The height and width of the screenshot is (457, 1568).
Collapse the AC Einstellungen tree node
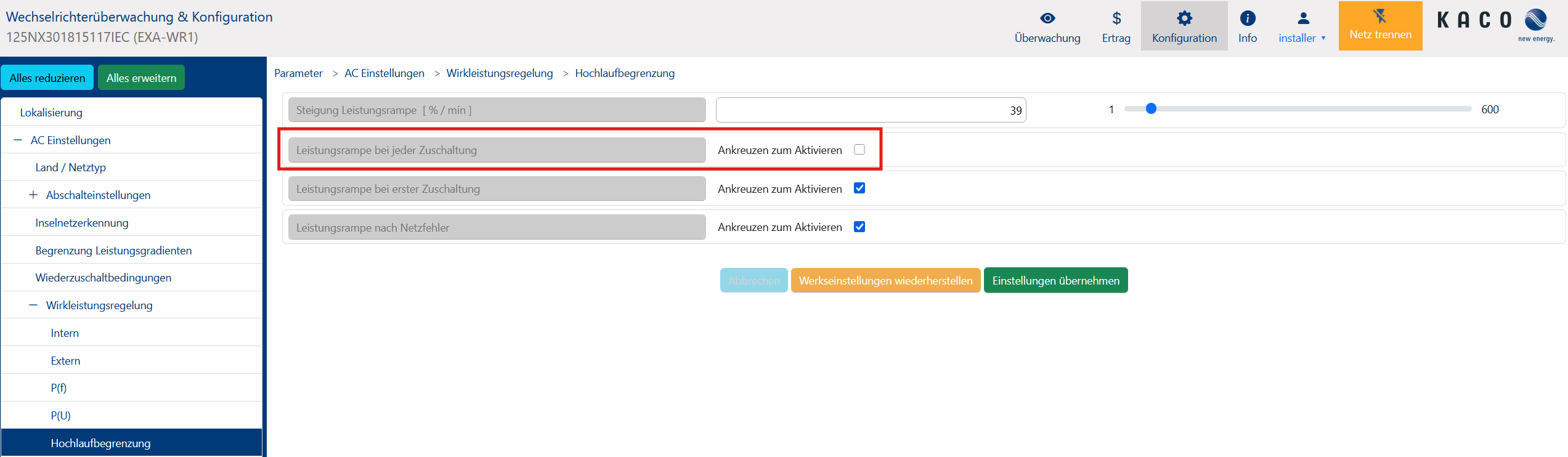(x=18, y=140)
